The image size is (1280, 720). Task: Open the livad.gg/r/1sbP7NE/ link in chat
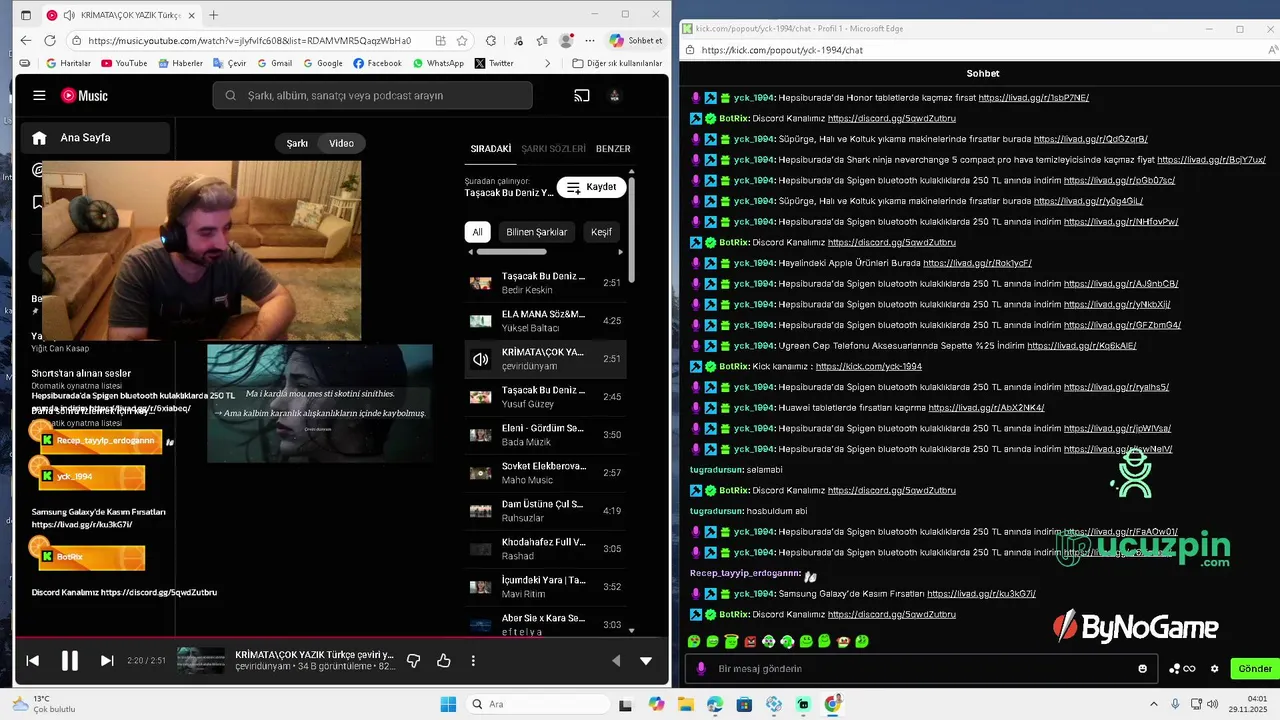pos(1034,98)
